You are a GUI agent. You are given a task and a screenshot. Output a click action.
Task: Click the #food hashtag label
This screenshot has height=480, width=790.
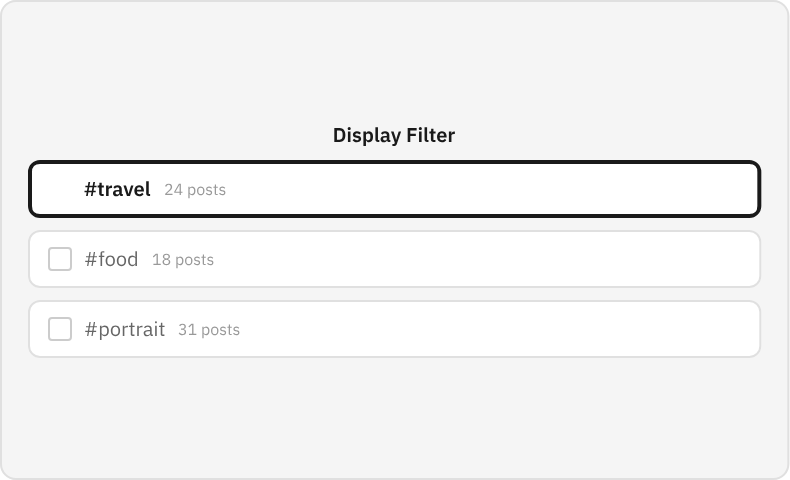111,259
